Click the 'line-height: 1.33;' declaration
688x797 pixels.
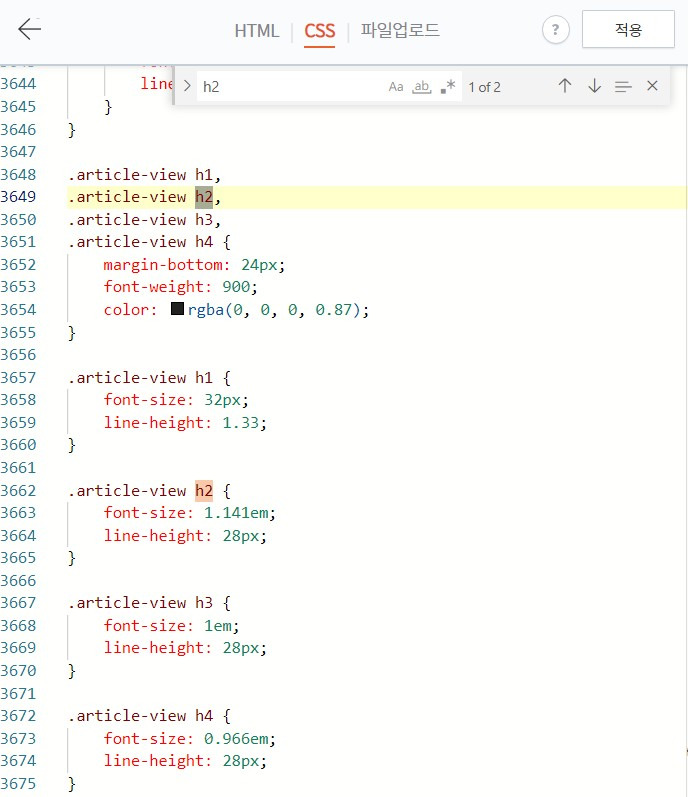(185, 423)
